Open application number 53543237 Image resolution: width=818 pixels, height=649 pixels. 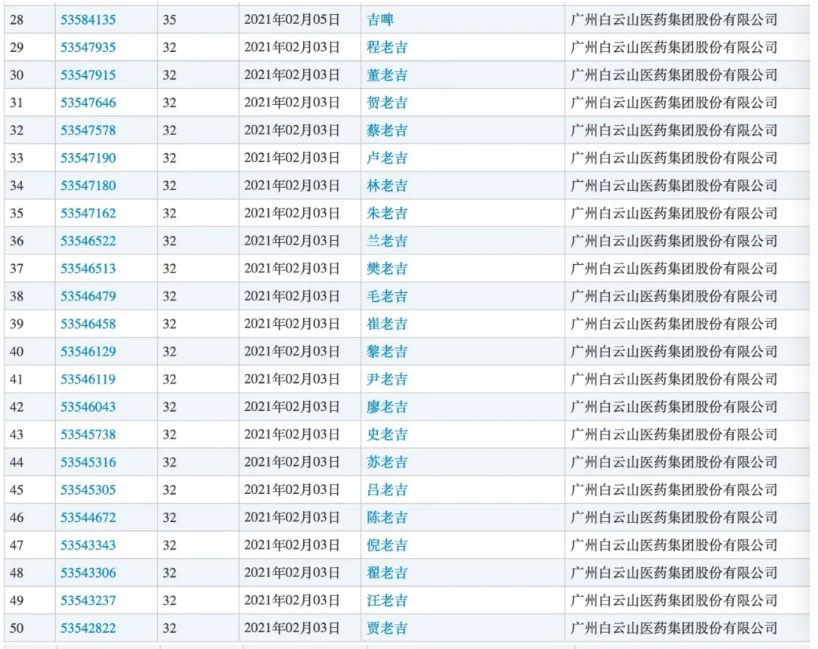click(x=88, y=600)
